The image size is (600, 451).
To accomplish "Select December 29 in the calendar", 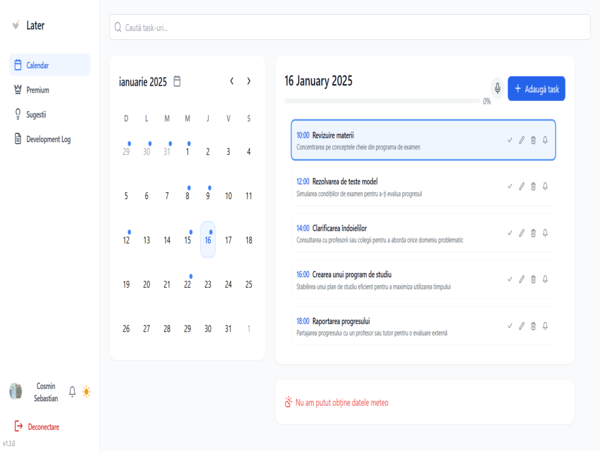I will (x=126, y=151).
